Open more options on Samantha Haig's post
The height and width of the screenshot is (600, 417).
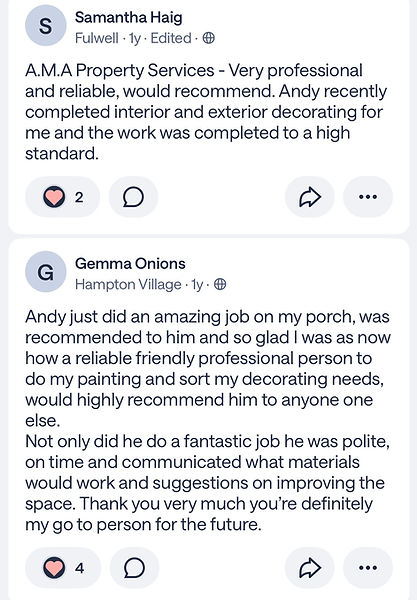[x=368, y=197]
